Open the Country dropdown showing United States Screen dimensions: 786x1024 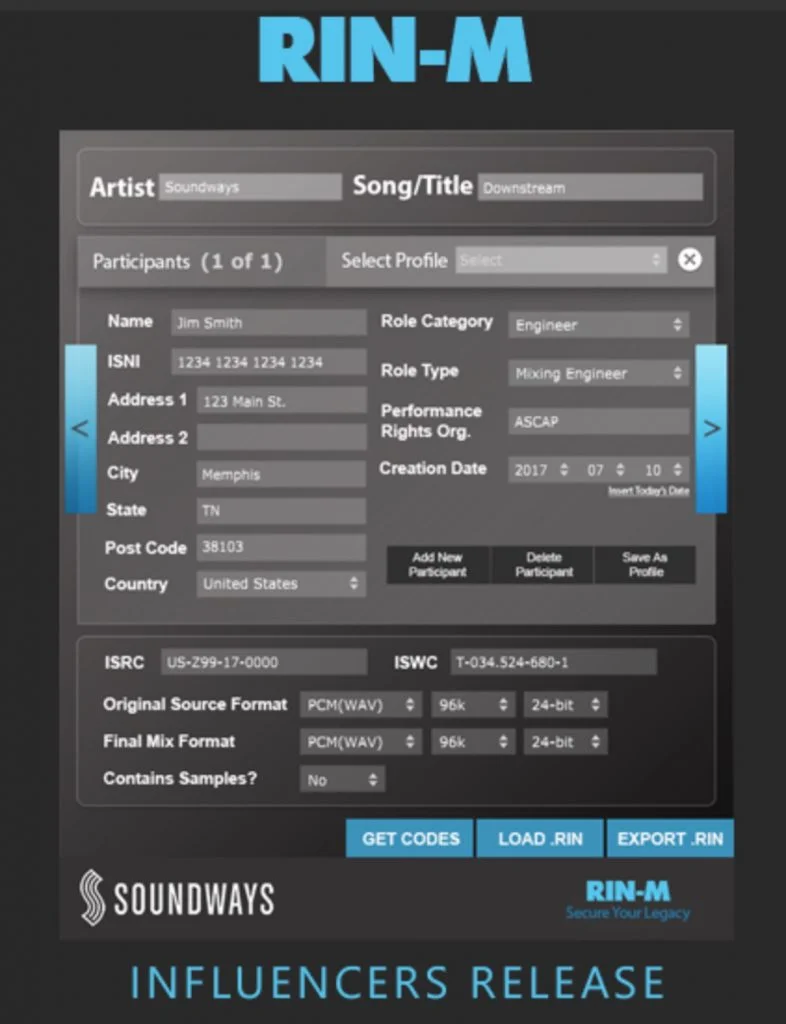click(x=281, y=583)
